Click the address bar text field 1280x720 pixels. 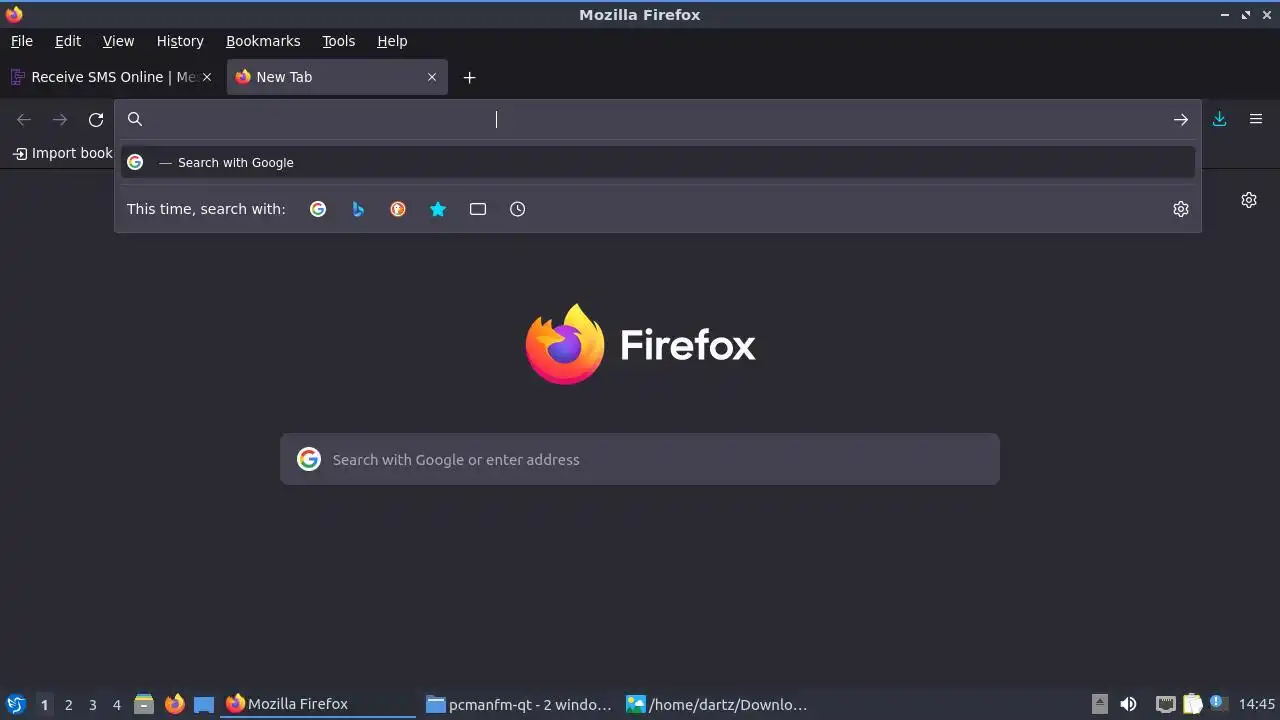[660, 119]
